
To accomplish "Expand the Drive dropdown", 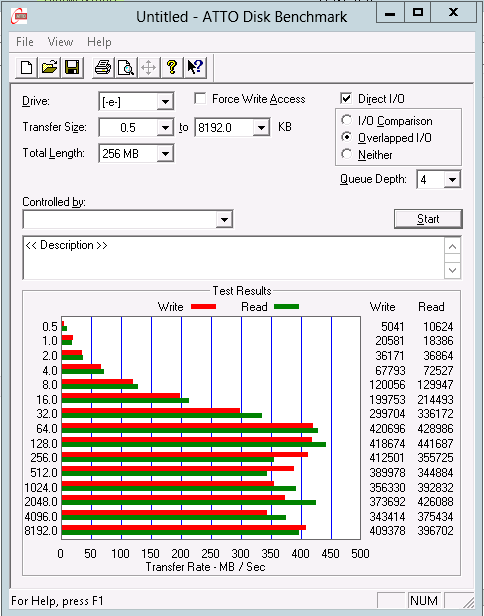I will tap(165, 102).
